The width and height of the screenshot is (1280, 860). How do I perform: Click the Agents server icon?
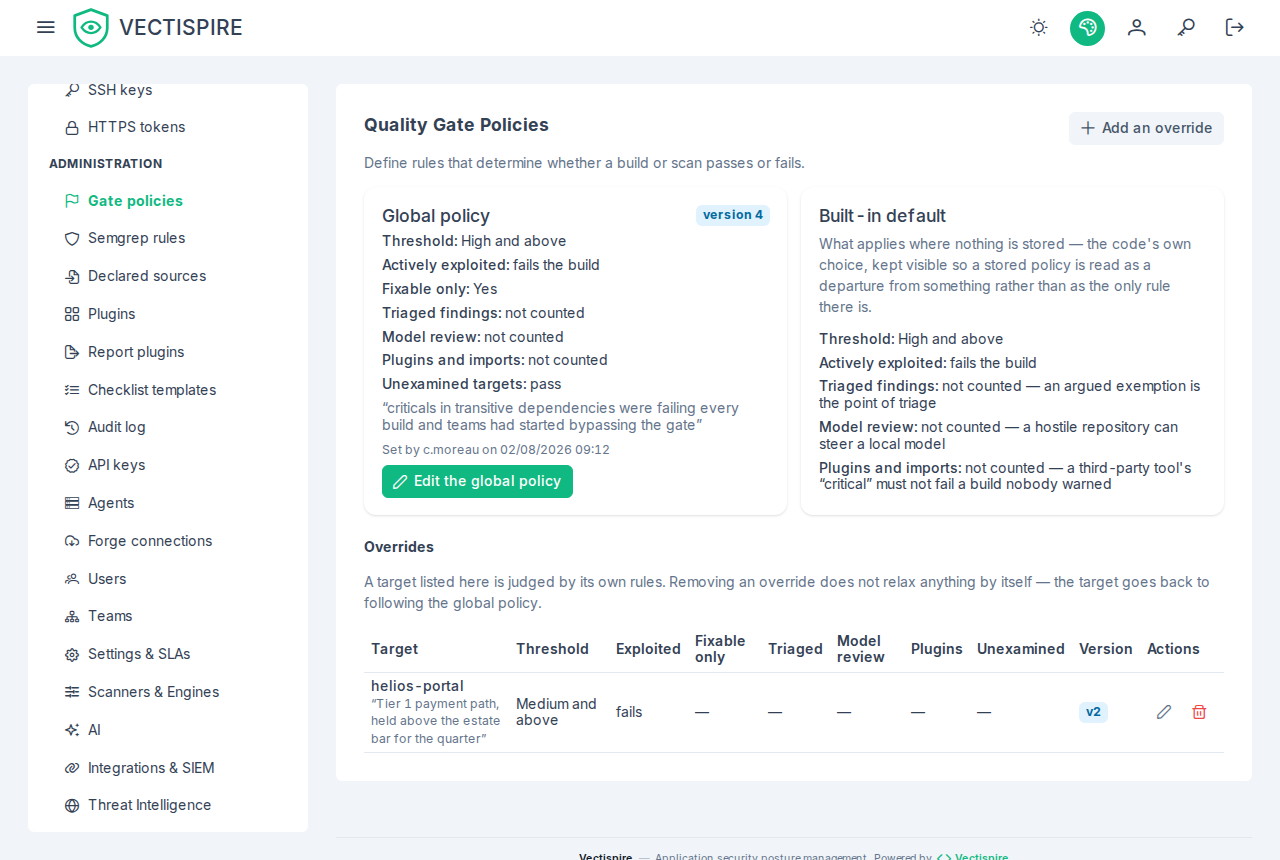point(72,503)
